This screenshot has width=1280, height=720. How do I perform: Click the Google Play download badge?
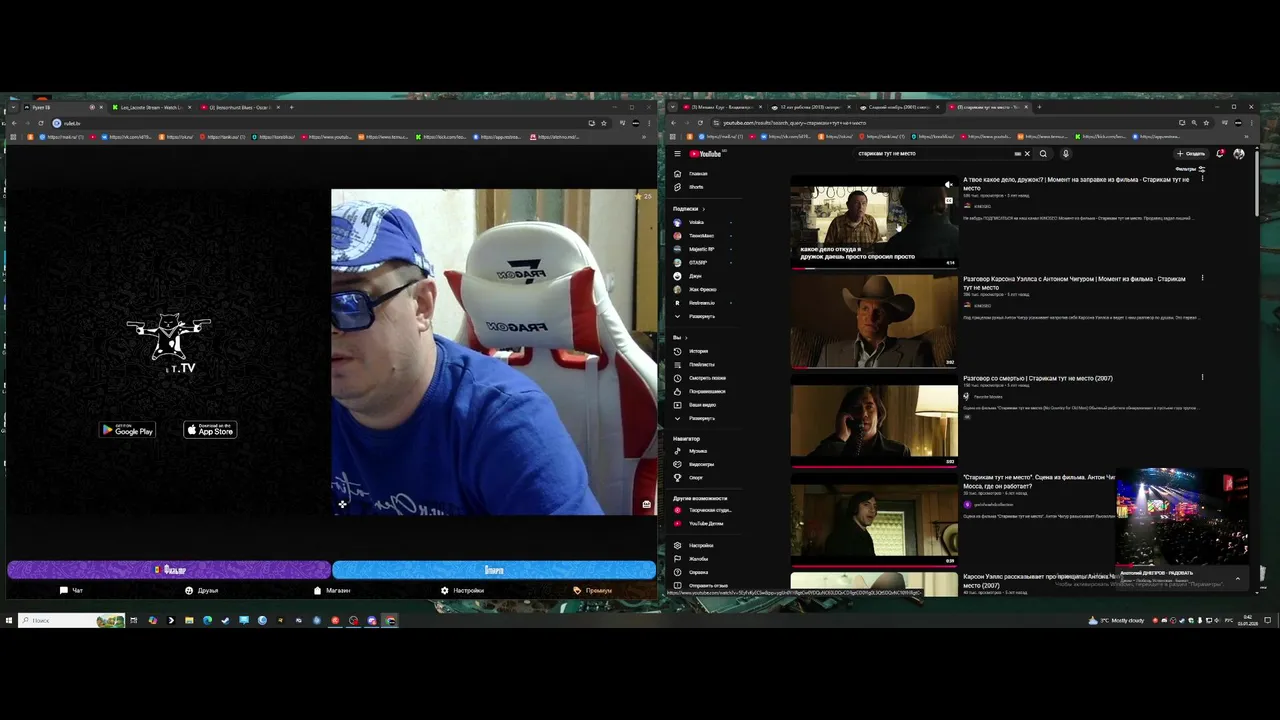[128, 430]
